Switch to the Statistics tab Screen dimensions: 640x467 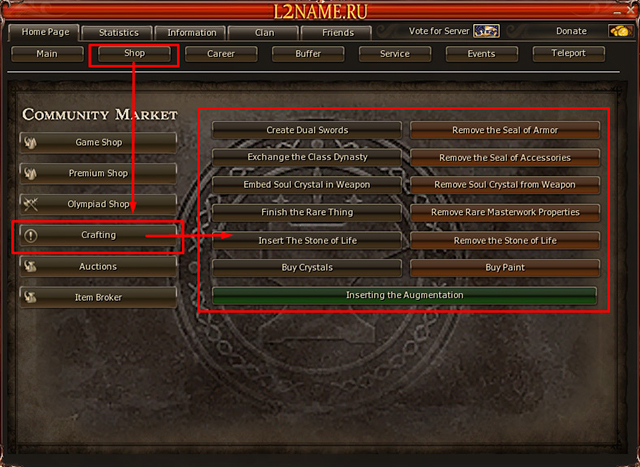tap(118, 33)
